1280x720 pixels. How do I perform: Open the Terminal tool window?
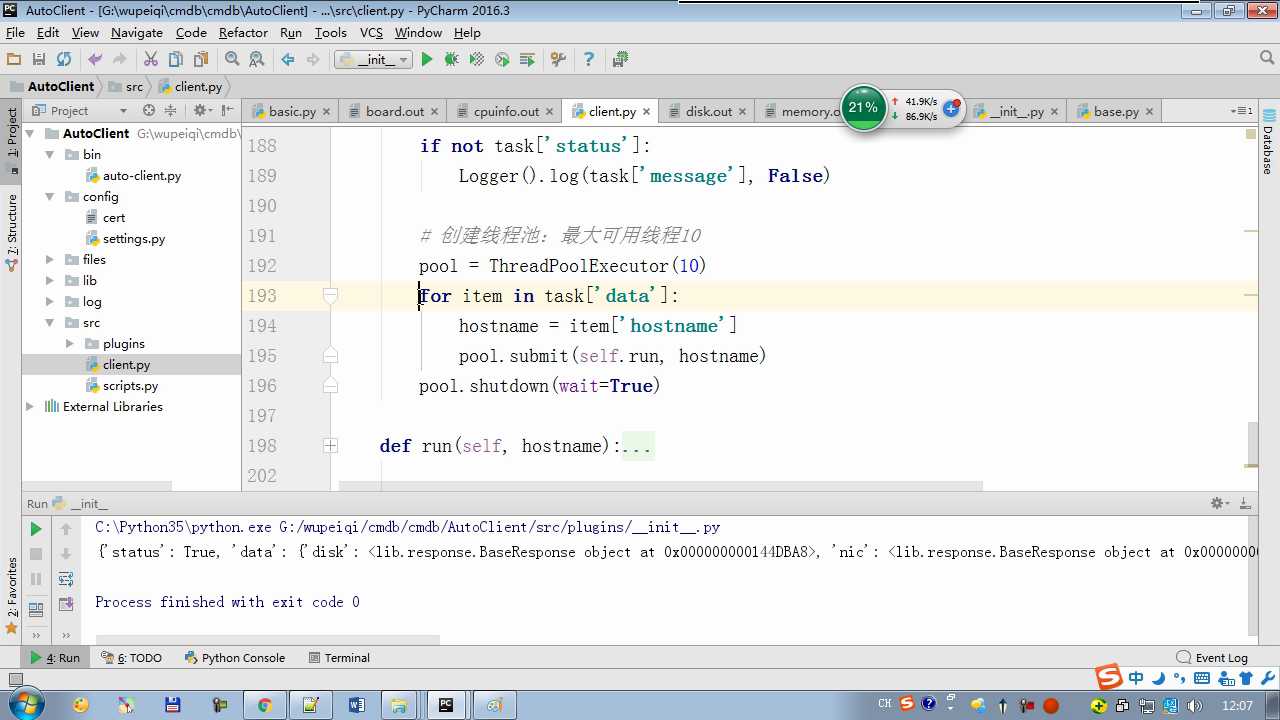[x=339, y=658]
